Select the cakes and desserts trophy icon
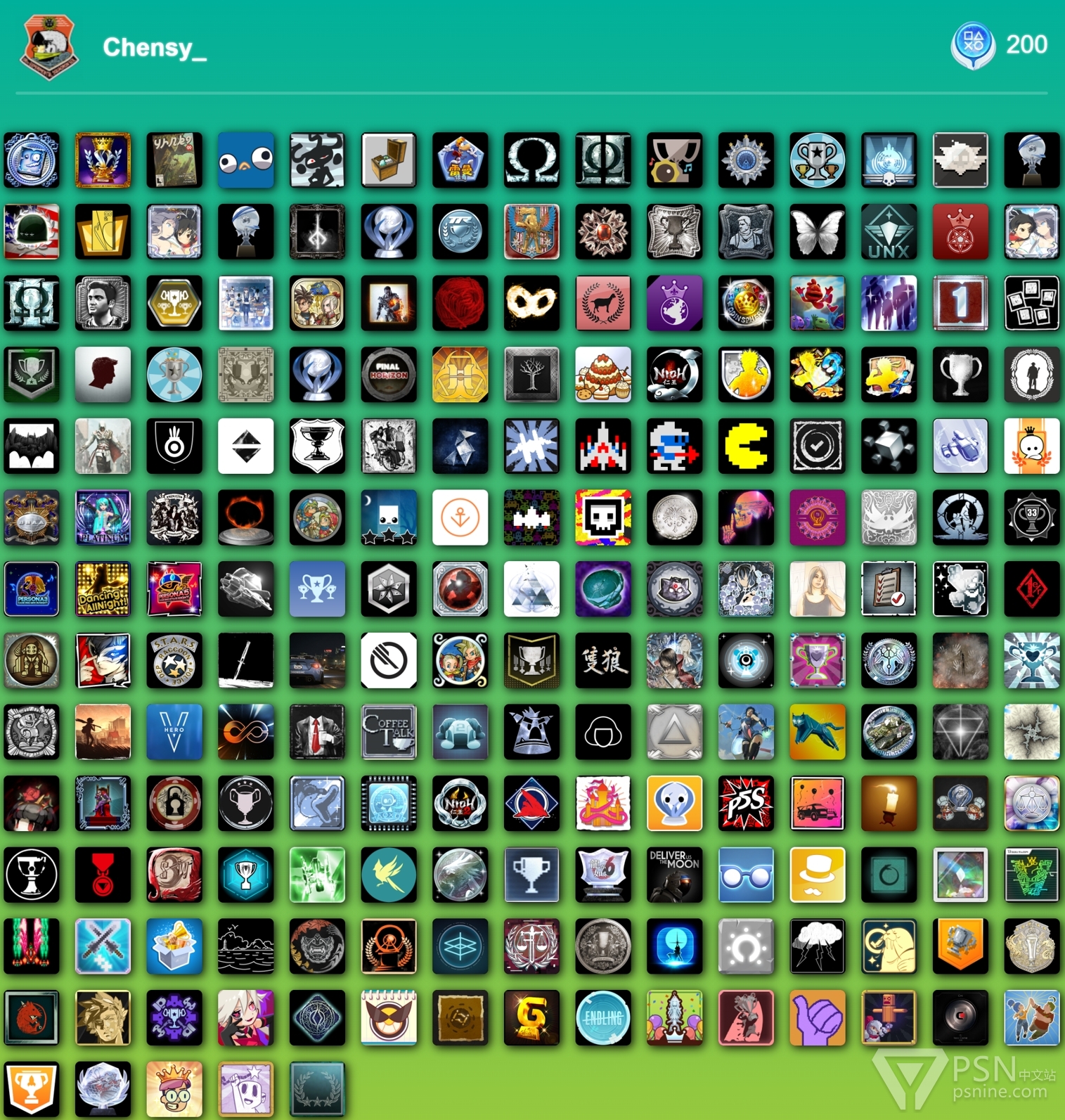The height and width of the screenshot is (1120, 1065). [603, 374]
